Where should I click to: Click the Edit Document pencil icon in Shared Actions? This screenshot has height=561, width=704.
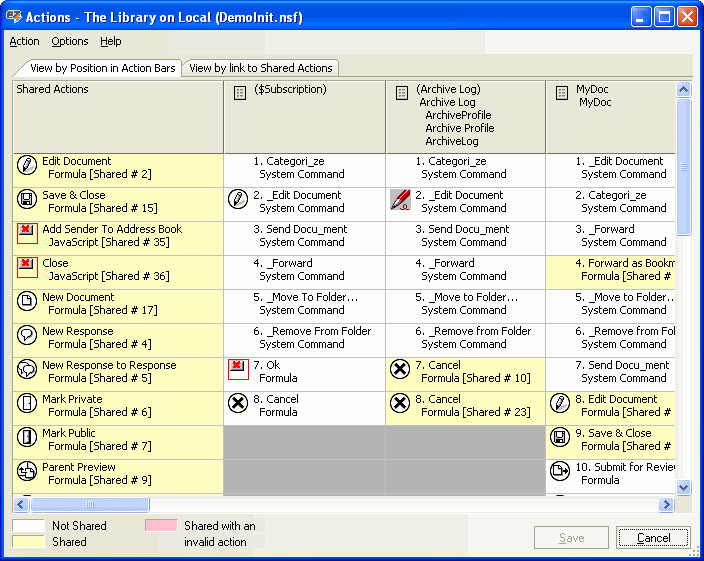[x=27, y=167]
